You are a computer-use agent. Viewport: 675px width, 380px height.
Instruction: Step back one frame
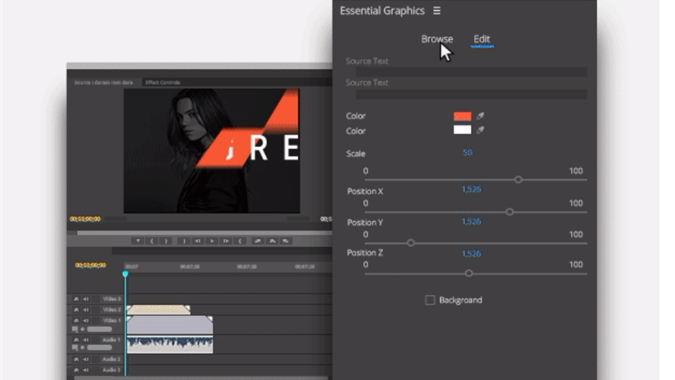pos(198,241)
